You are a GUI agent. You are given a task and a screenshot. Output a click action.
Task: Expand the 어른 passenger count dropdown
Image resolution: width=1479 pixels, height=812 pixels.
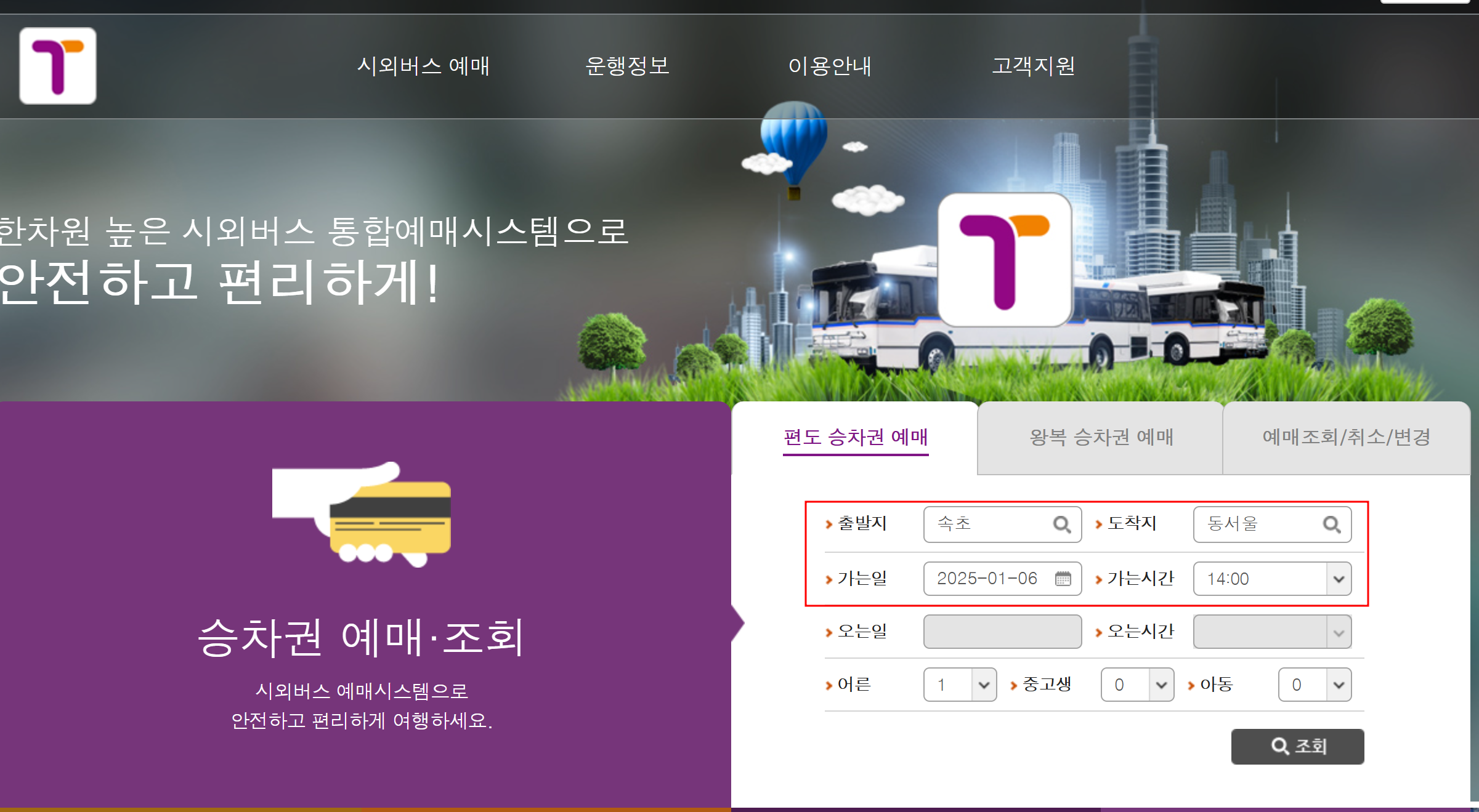(983, 685)
